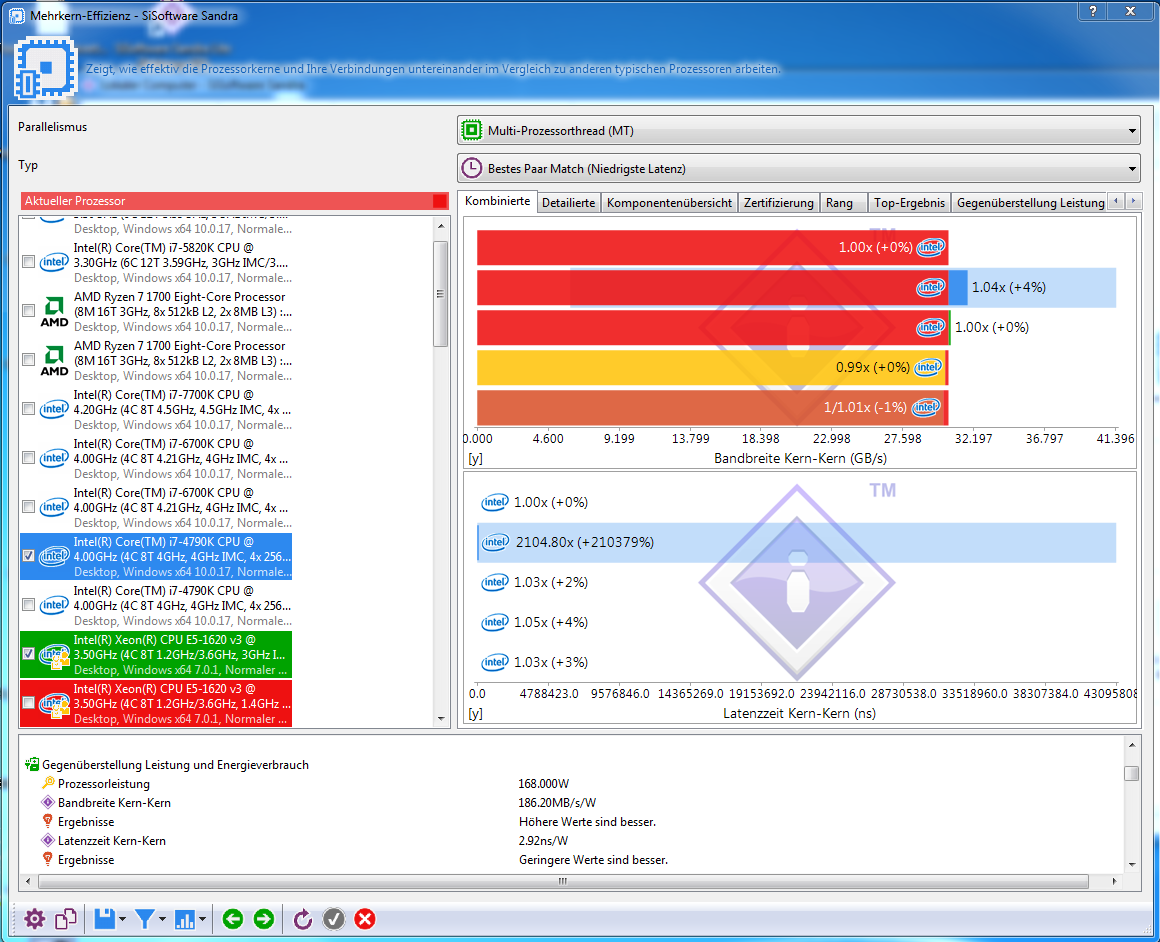Check the first i7-6700K checkbox
The height and width of the screenshot is (942, 1160).
tap(28, 457)
